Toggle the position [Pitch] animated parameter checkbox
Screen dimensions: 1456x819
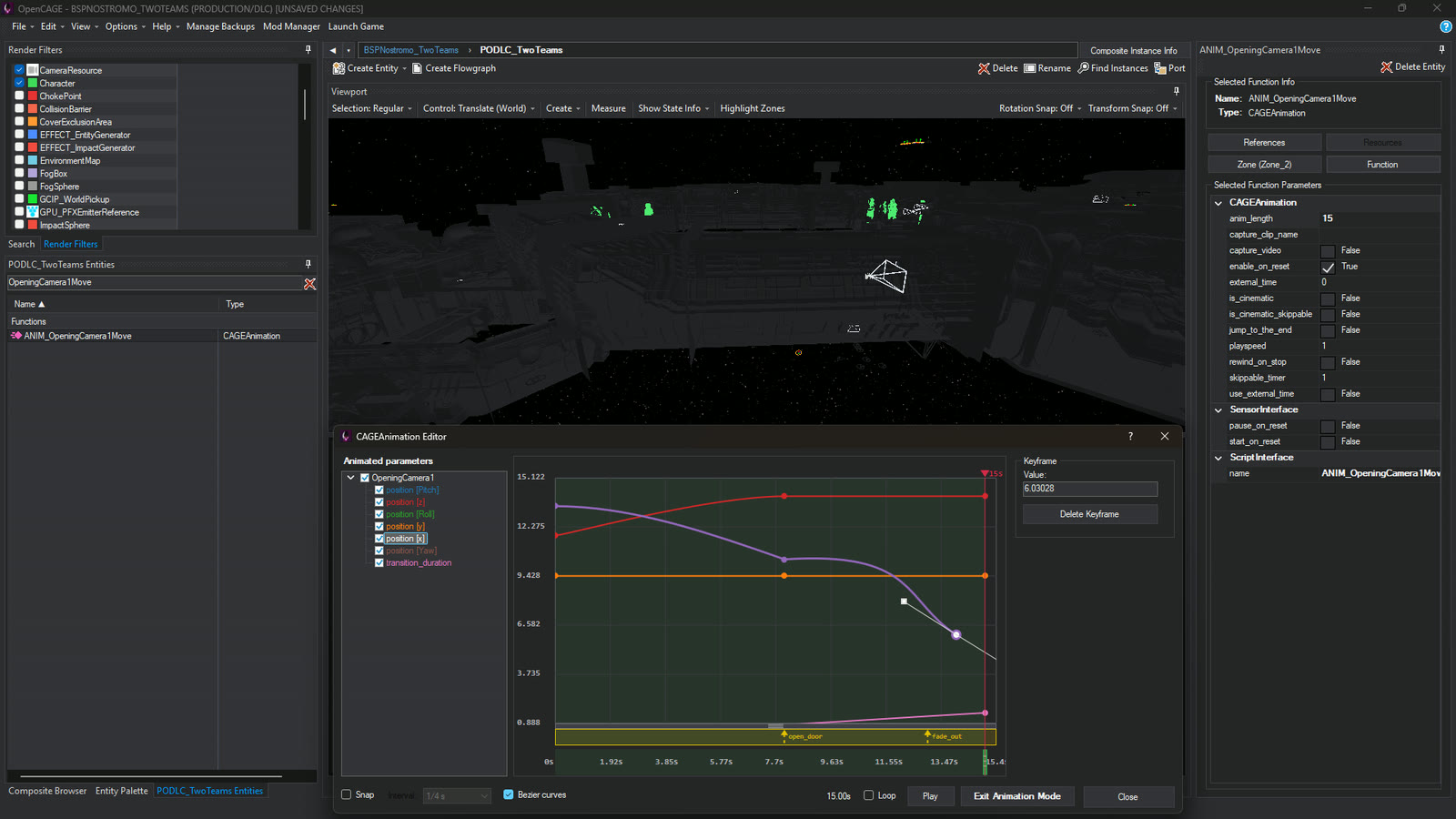pyautogui.click(x=379, y=490)
